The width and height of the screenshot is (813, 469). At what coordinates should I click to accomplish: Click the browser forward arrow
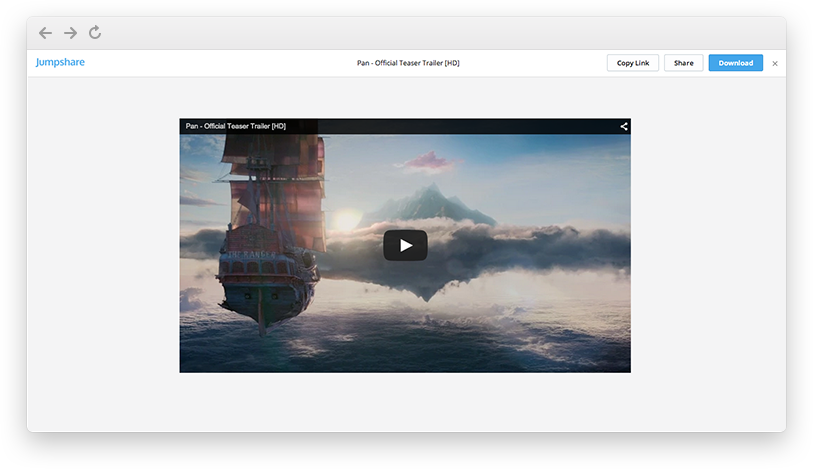click(x=71, y=33)
